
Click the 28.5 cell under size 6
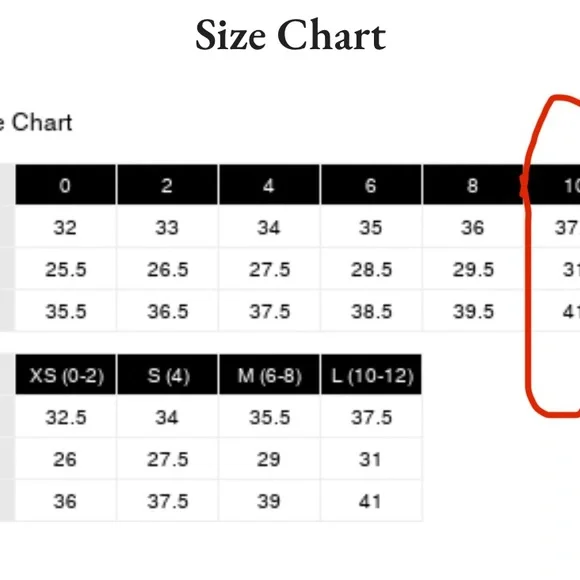371,269
